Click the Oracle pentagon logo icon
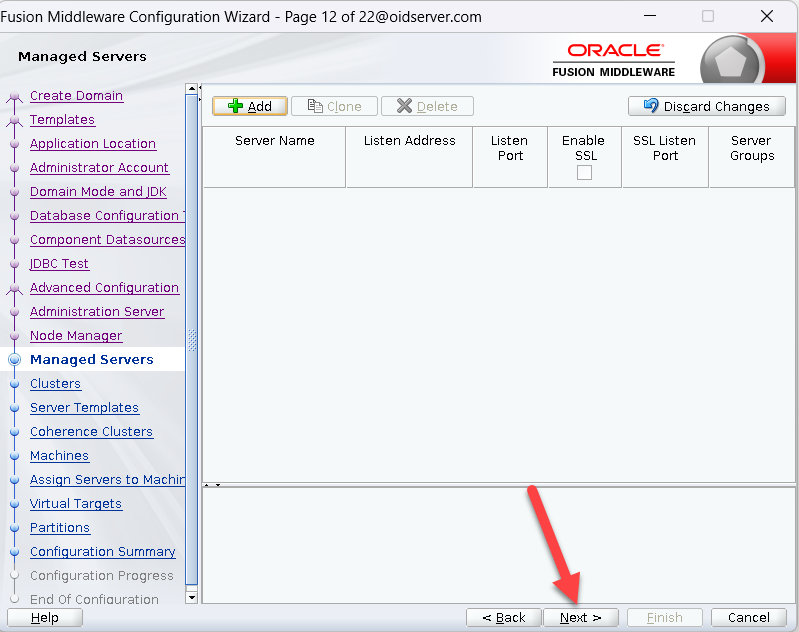The image size is (799, 632). click(x=732, y=64)
